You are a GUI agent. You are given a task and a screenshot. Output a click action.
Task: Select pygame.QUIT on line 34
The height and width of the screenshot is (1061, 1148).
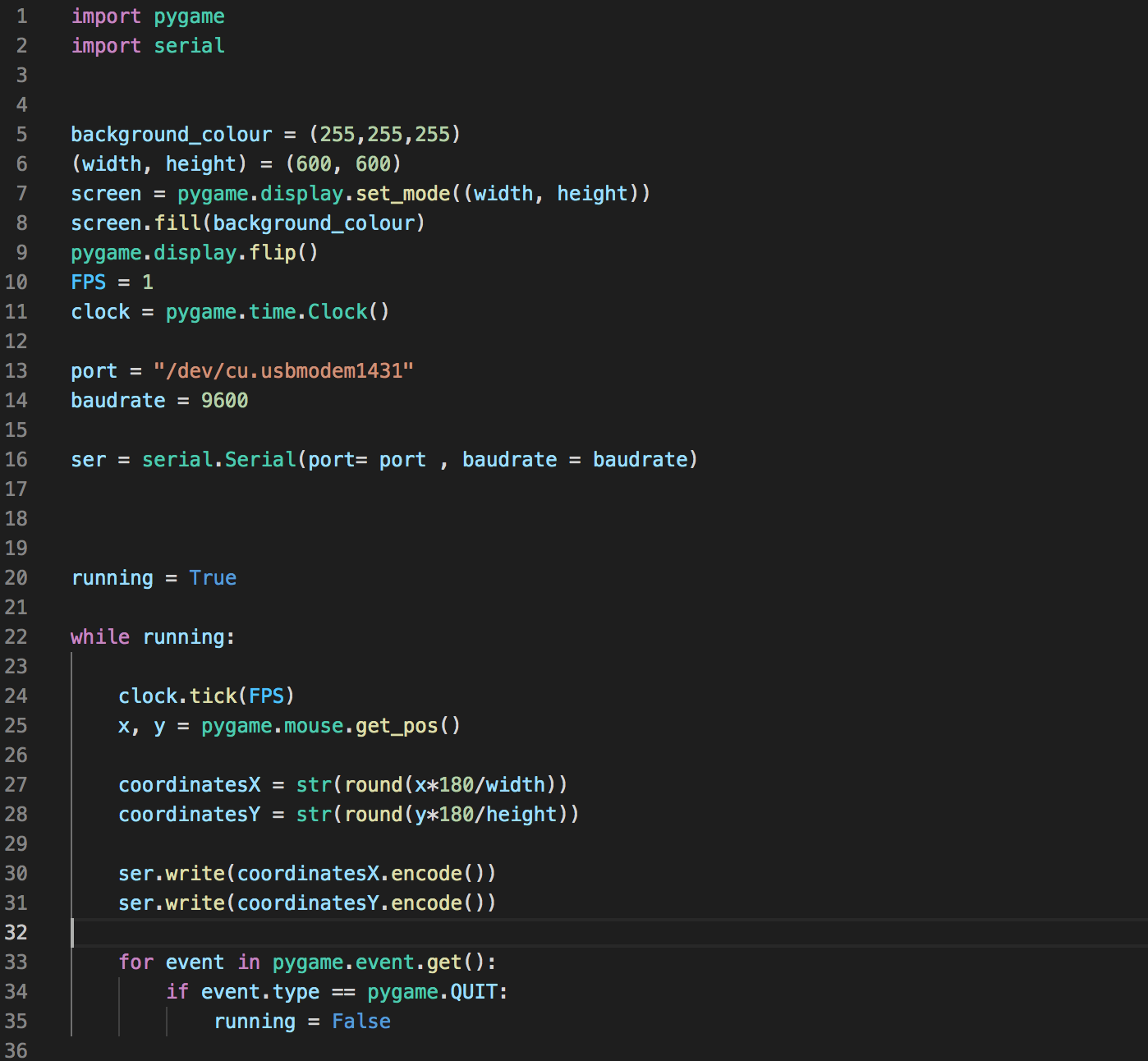tap(435, 991)
